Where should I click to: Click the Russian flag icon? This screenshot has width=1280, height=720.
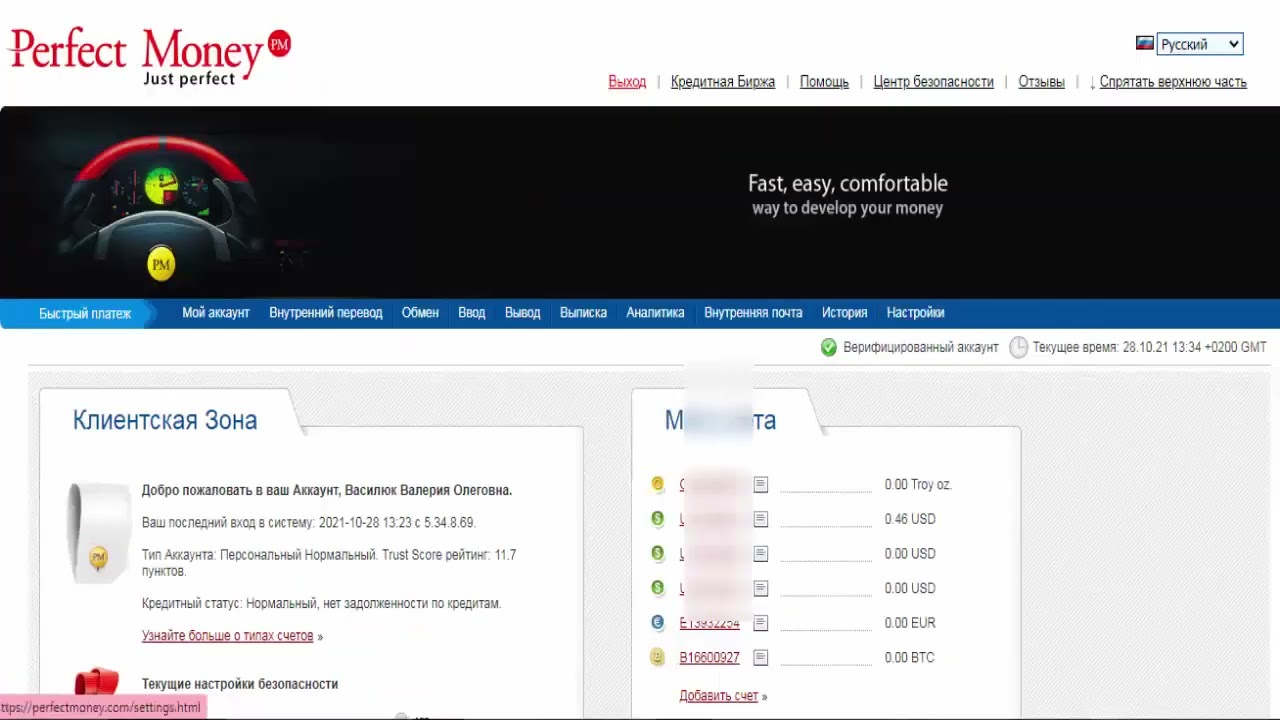[x=1145, y=43]
